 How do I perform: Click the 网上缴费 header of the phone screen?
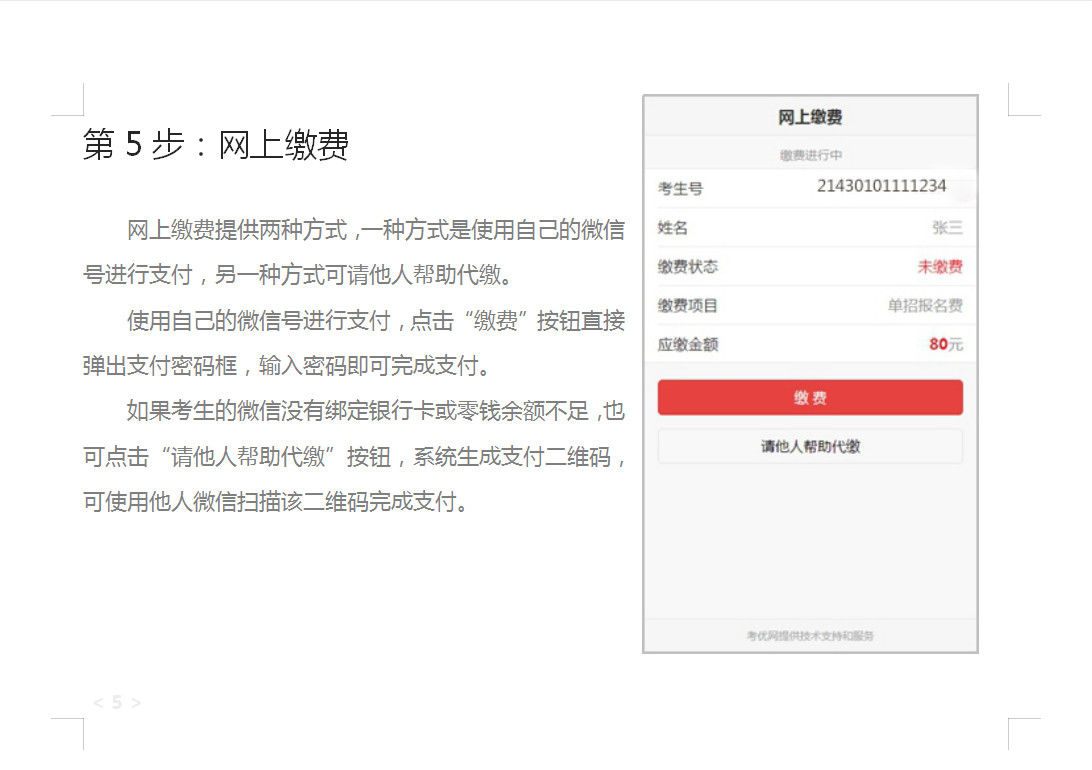pos(810,117)
